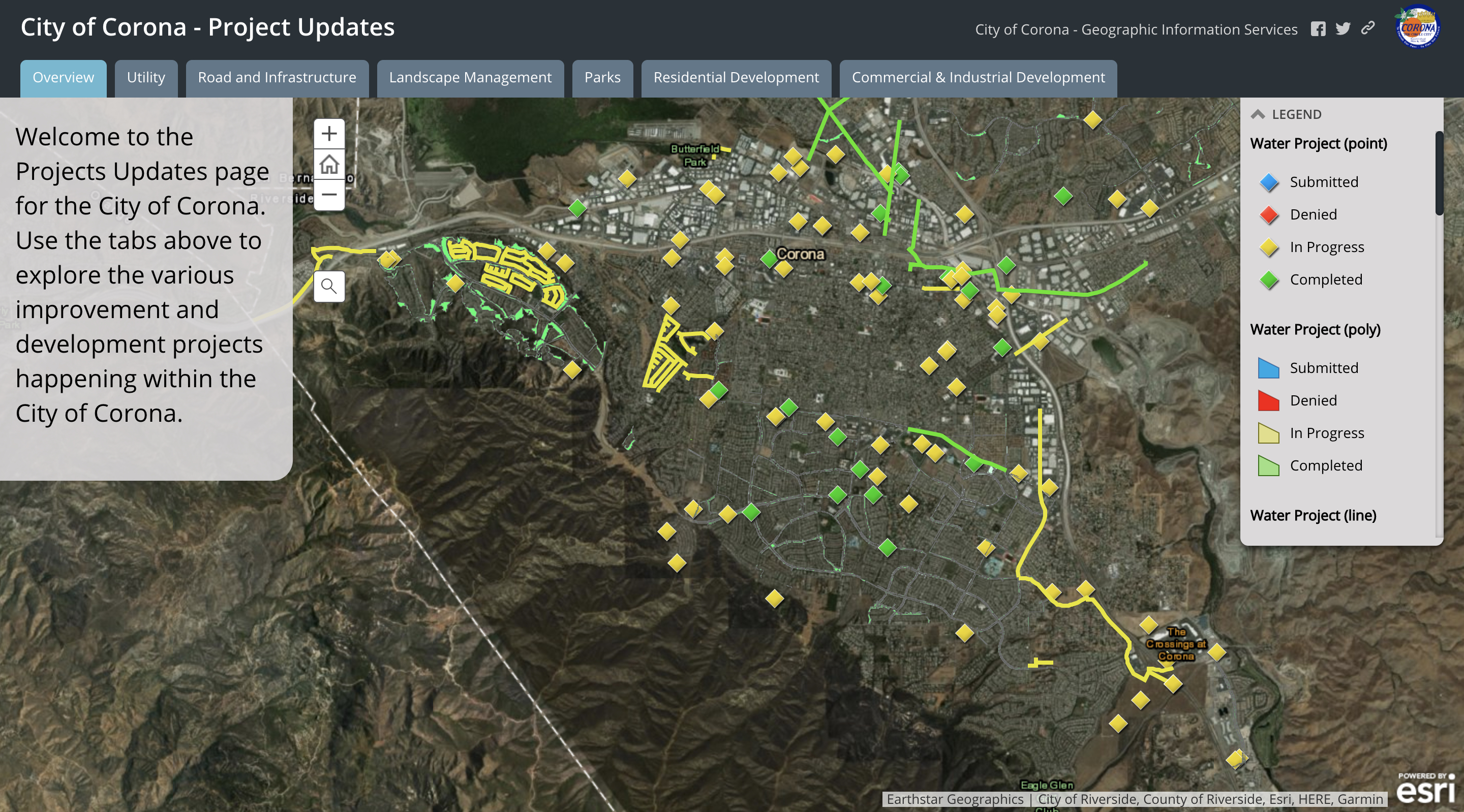Click the share link chain icon

tap(1368, 28)
